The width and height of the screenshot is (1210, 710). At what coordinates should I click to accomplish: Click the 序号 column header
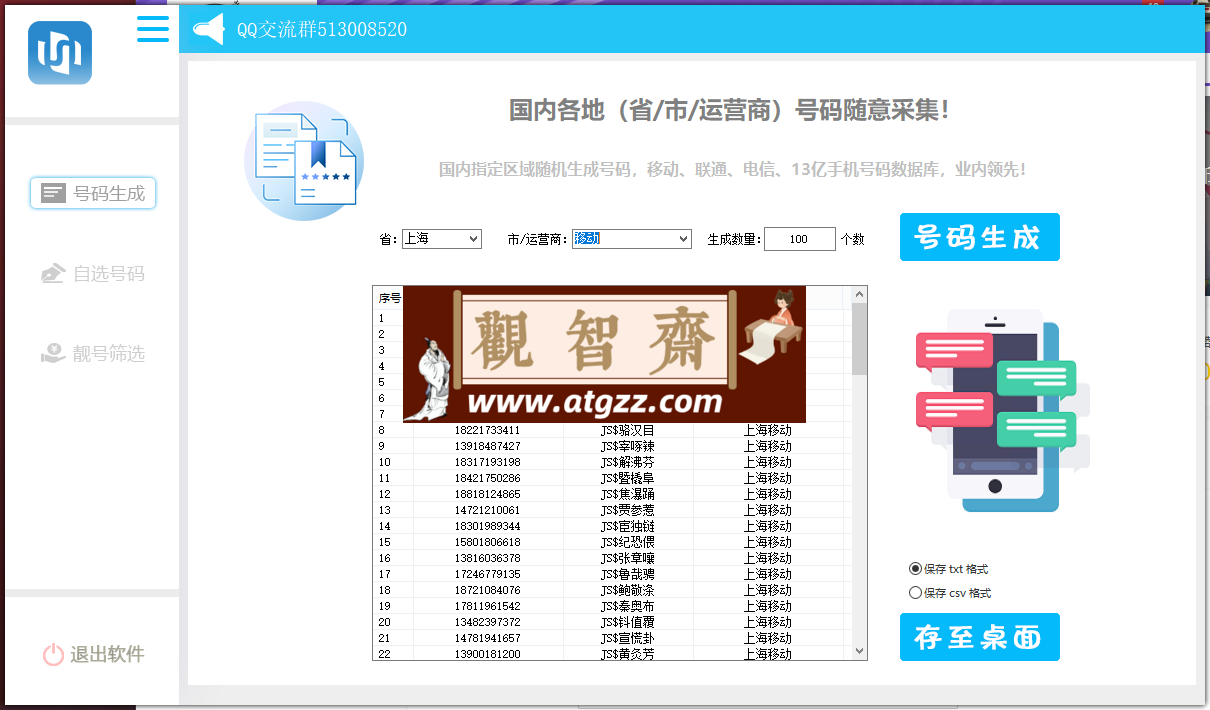click(389, 298)
